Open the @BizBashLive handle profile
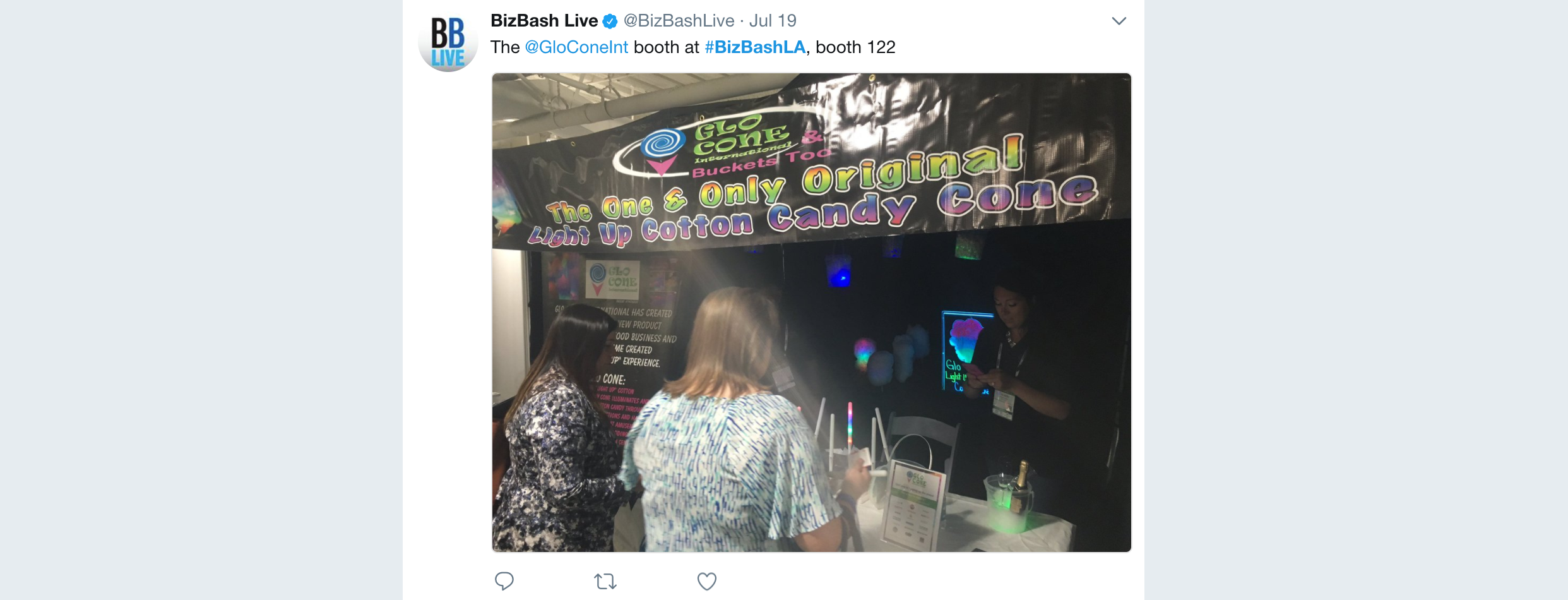 coord(679,21)
